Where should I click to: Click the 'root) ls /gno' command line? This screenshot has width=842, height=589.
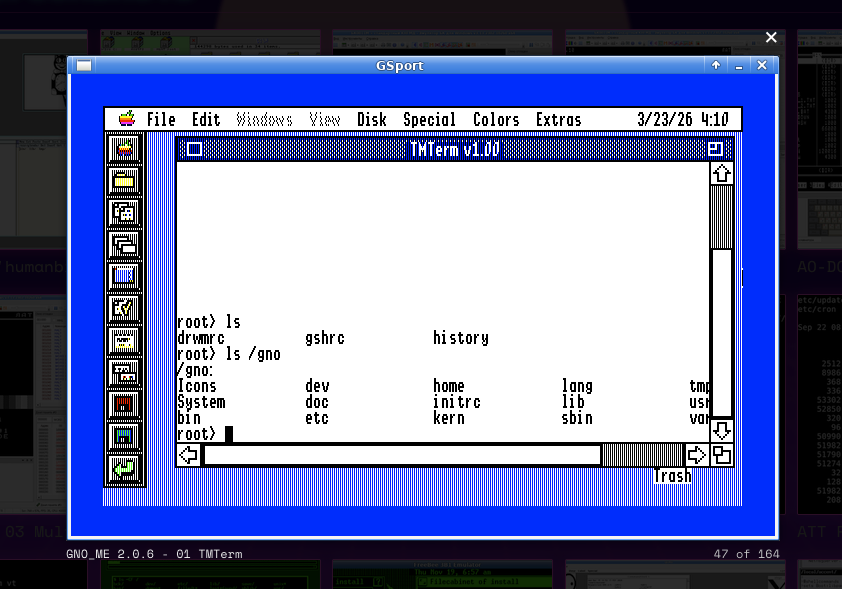[229, 354]
